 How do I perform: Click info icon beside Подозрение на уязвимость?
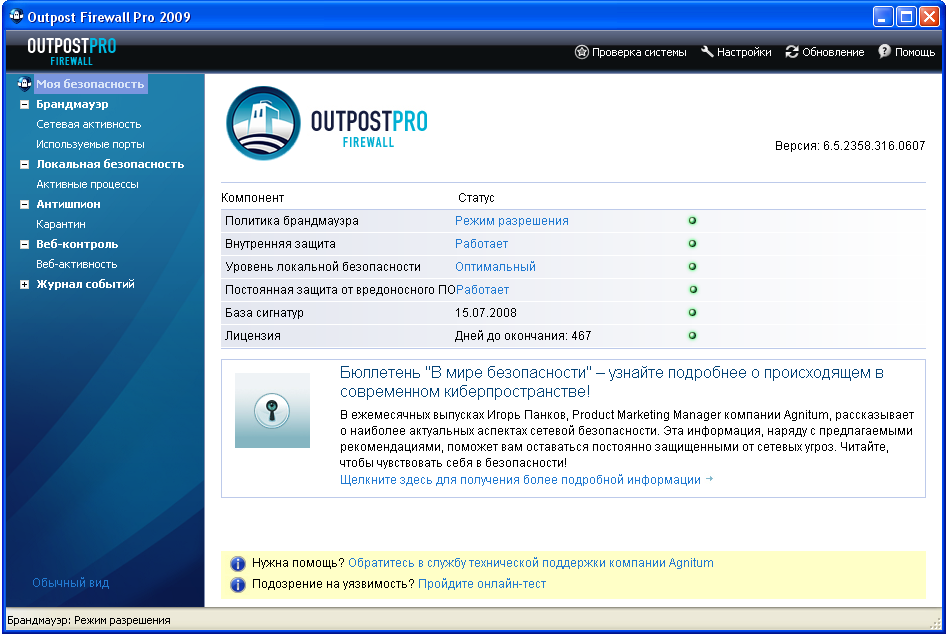238,584
